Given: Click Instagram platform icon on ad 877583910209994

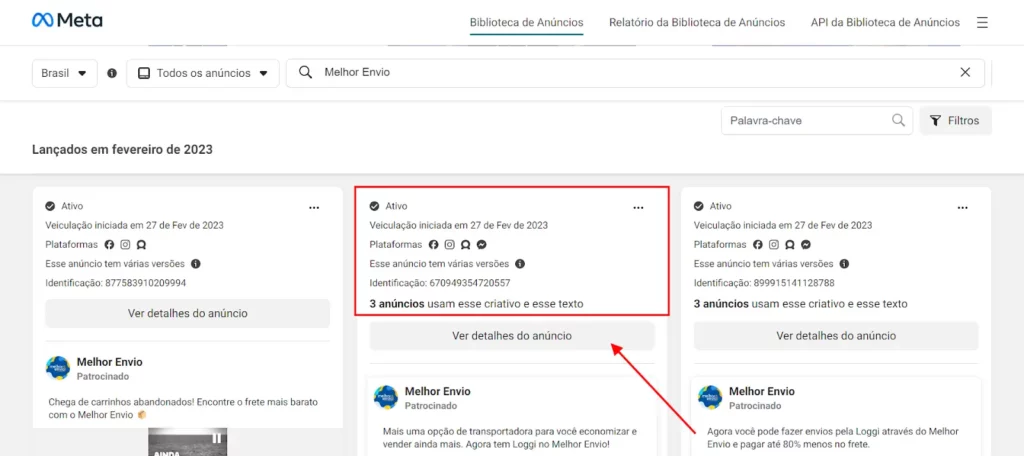Looking at the screenshot, I should [x=125, y=245].
